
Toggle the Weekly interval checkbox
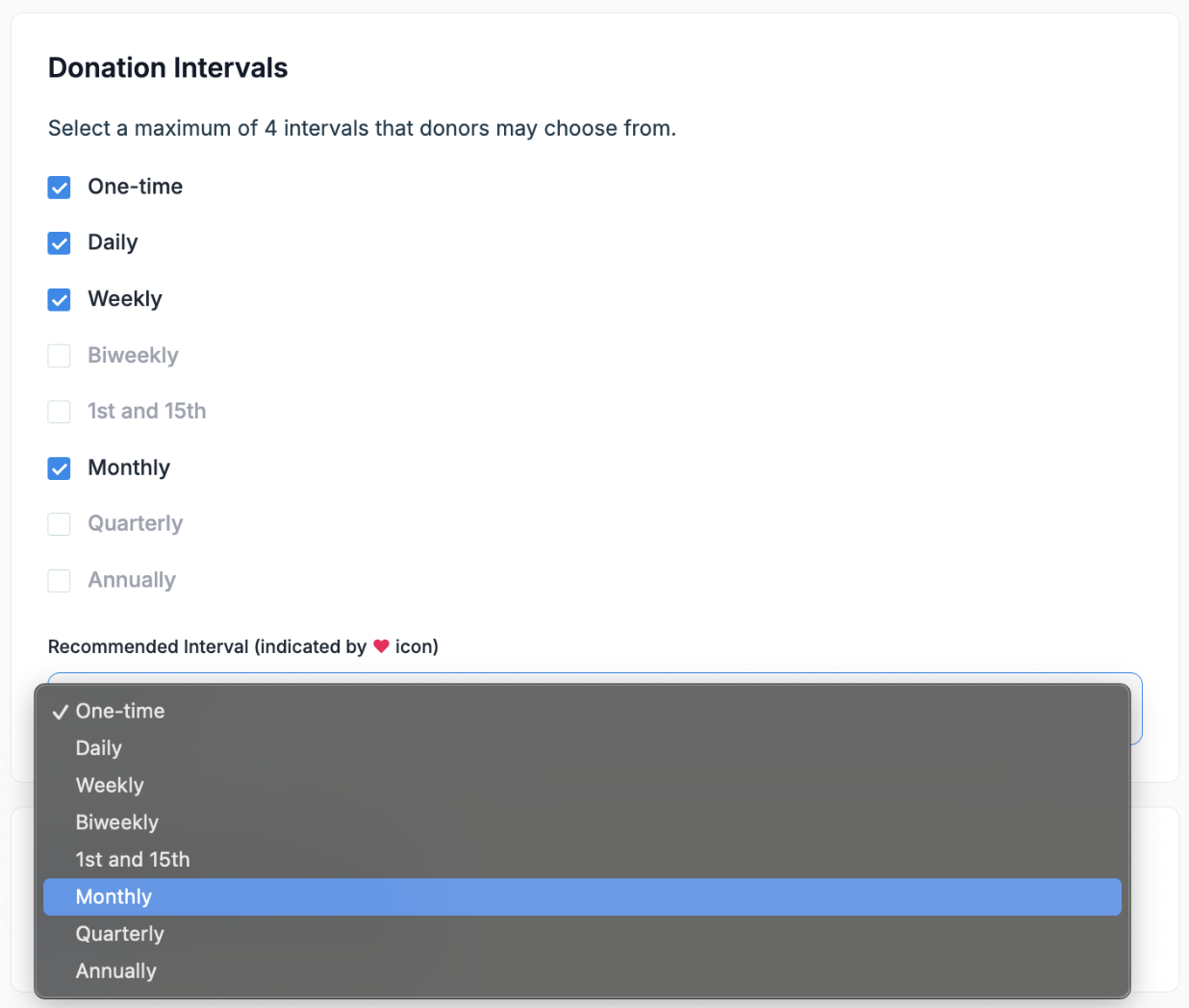pos(60,300)
